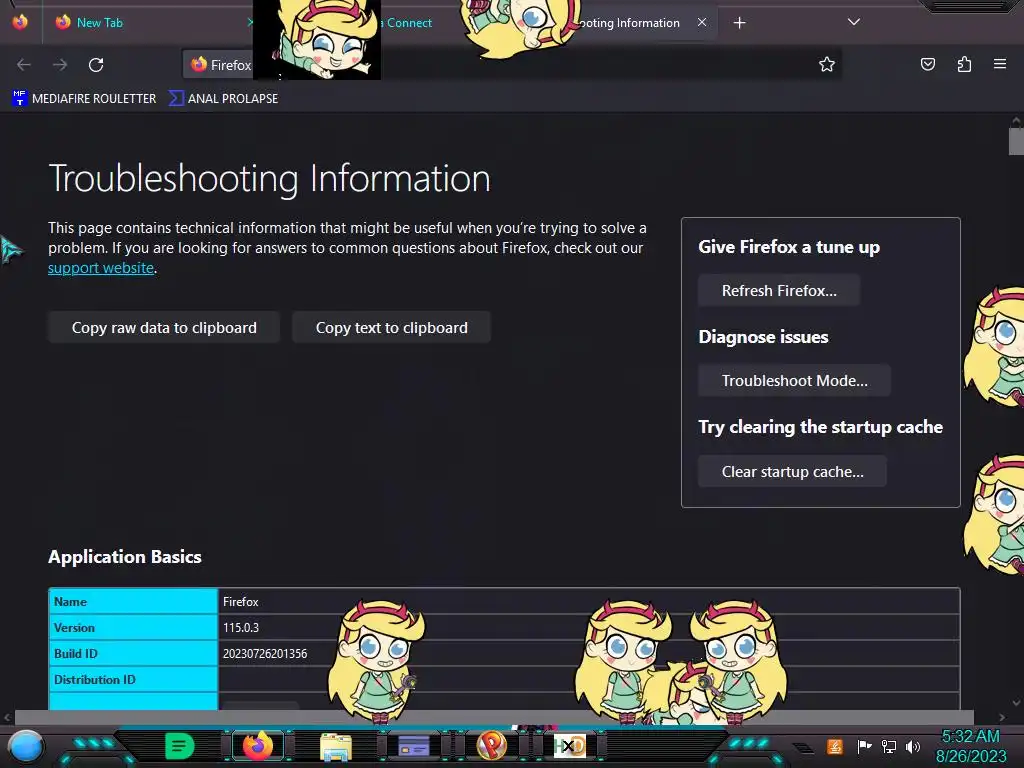Screen dimensions: 1024x768
Task: Open the purple card window taskbar icon
Action: pyautogui.click(x=414, y=746)
